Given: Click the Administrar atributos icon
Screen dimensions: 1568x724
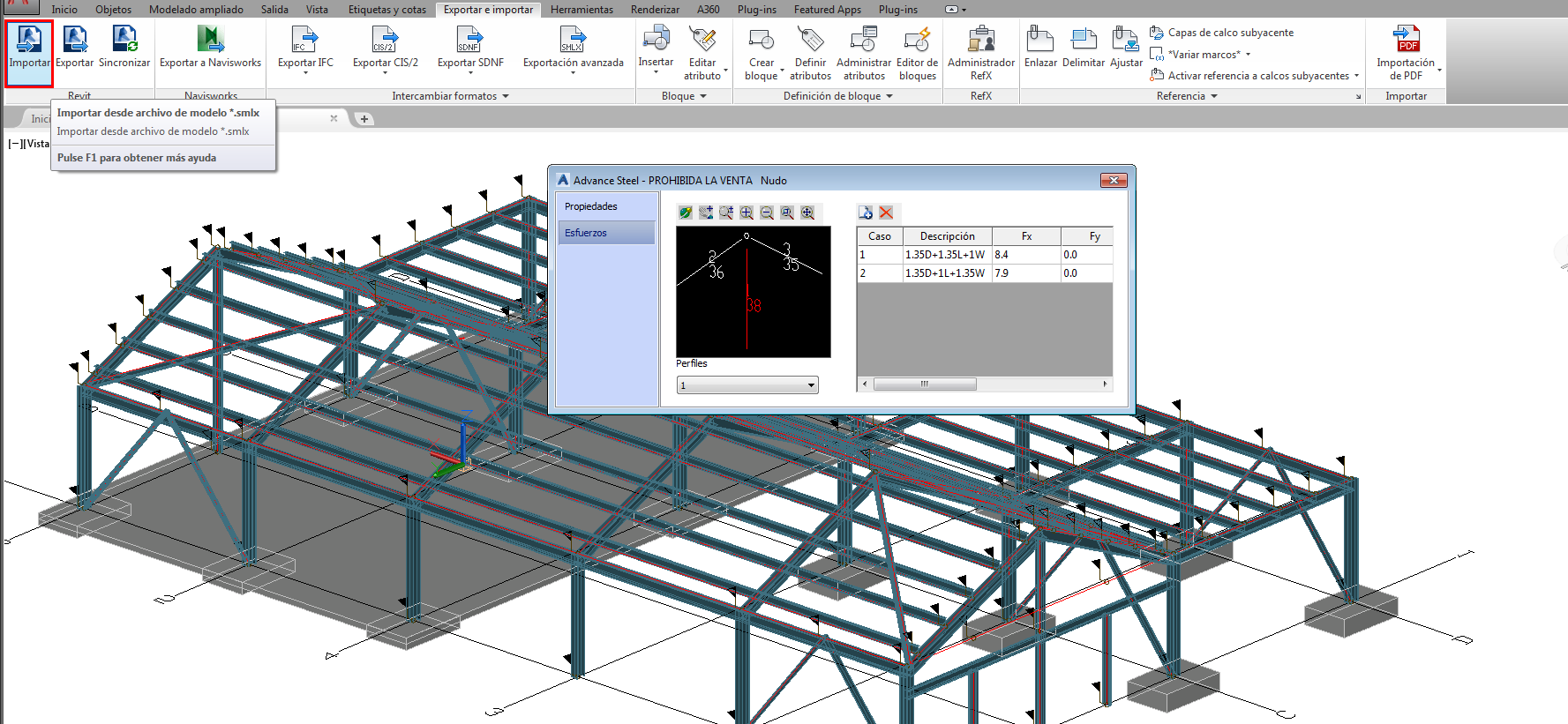Looking at the screenshot, I should [864, 39].
